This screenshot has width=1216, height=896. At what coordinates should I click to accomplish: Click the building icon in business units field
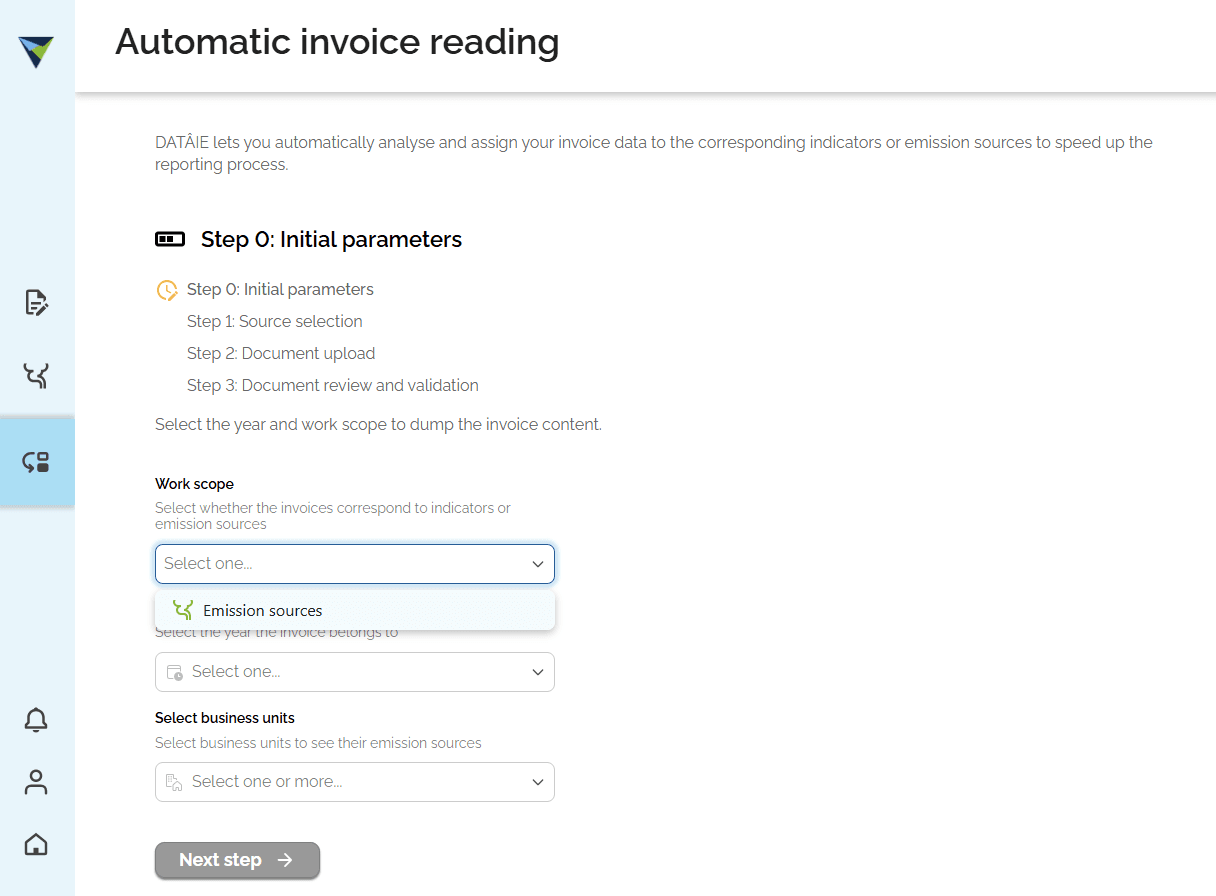[x=174, y=782]
